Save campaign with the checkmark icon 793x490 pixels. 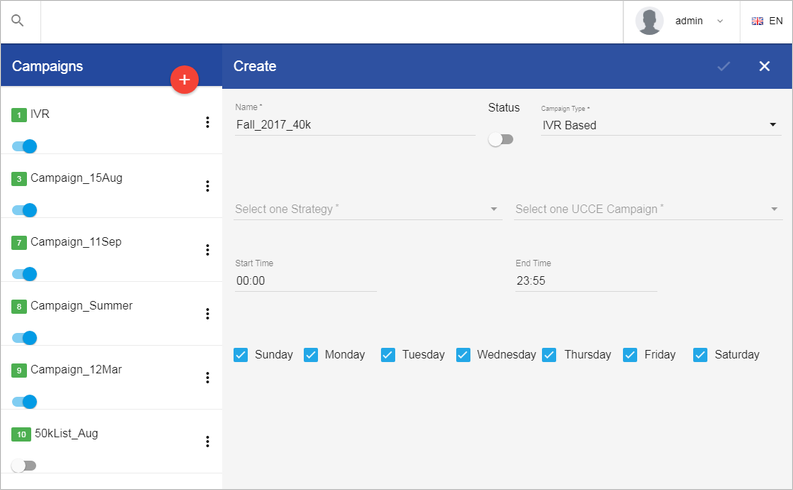tap(724, 66)
